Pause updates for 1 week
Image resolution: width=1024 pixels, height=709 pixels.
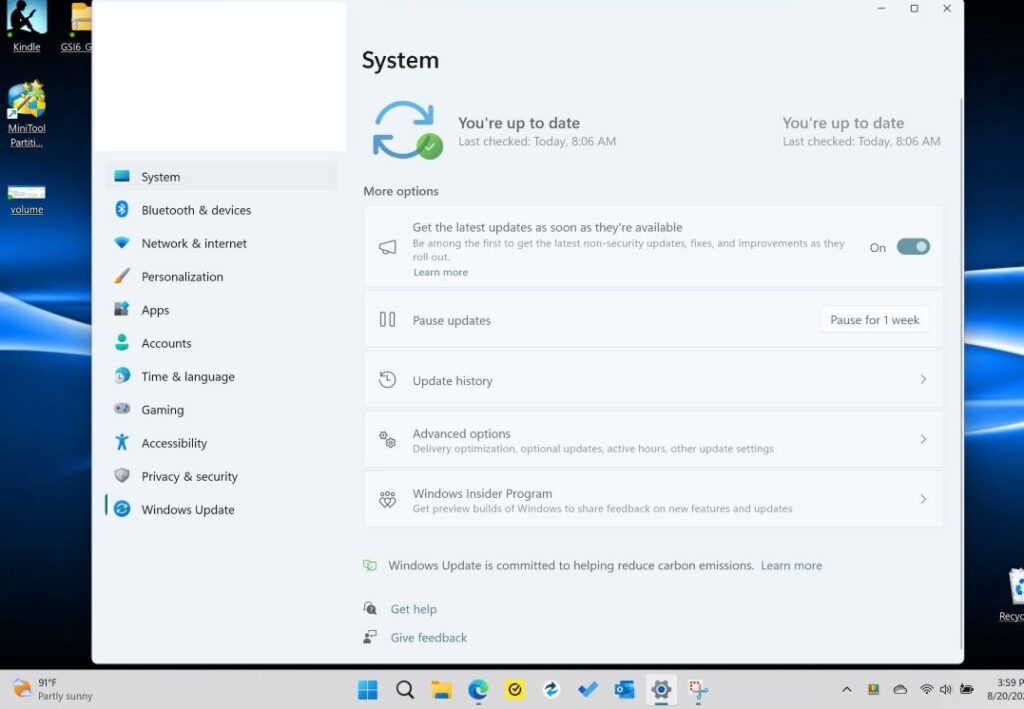coord(874,319)
